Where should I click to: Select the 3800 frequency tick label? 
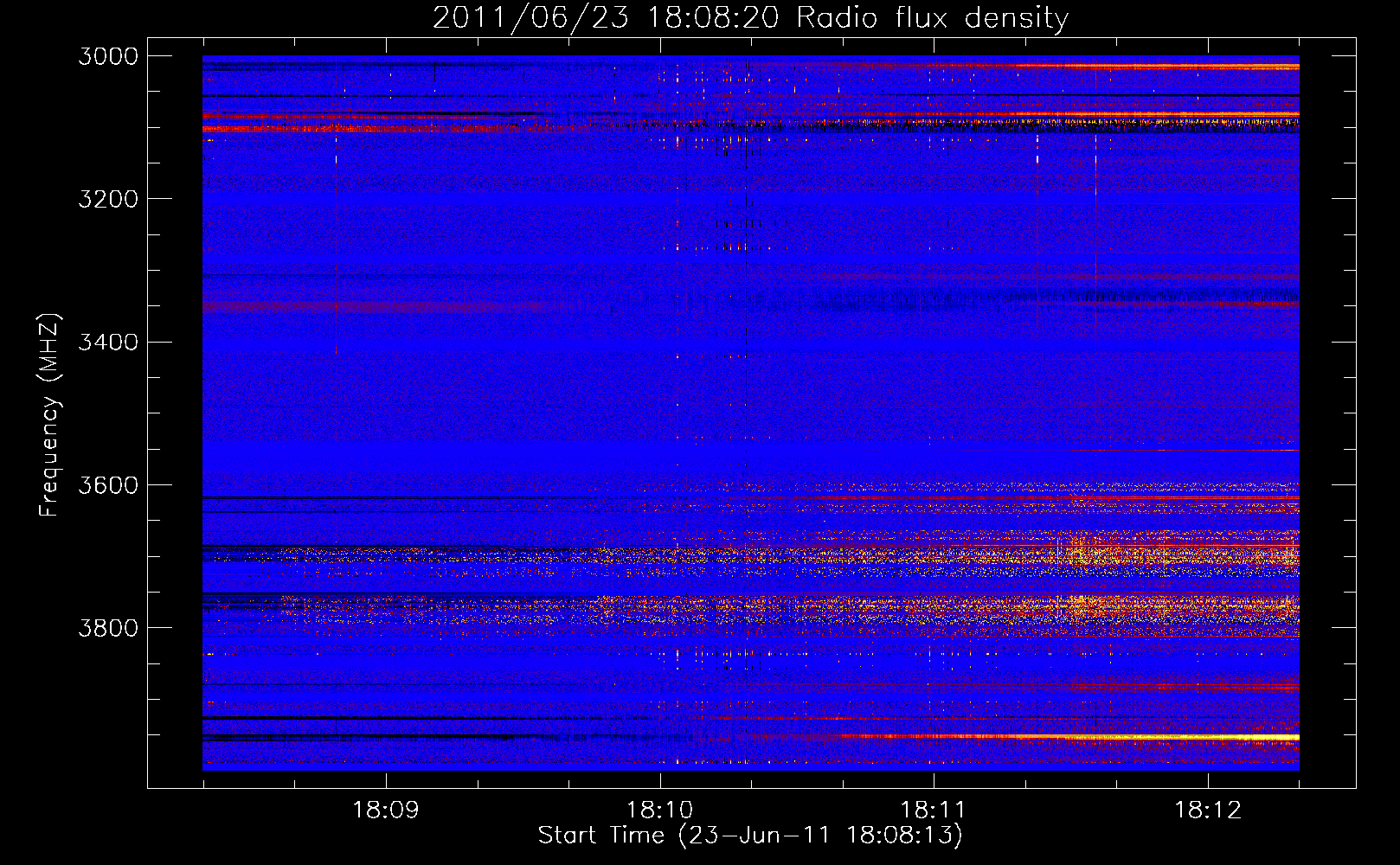(108, 627)
